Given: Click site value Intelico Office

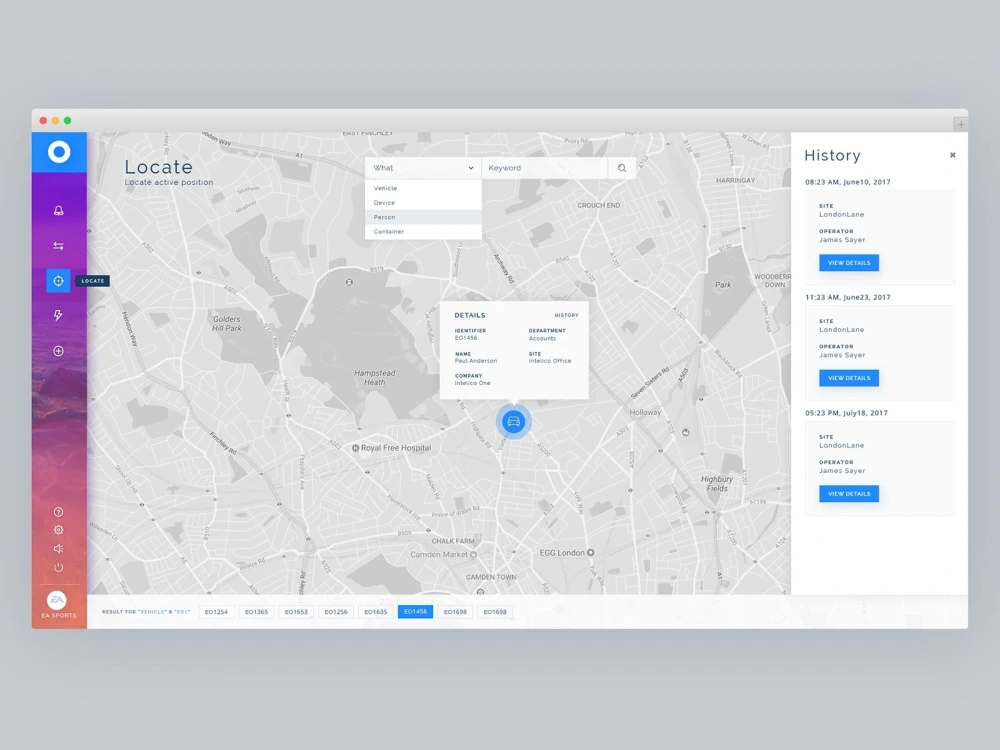Looking at the screenshot, I should (x=550, y=361).
